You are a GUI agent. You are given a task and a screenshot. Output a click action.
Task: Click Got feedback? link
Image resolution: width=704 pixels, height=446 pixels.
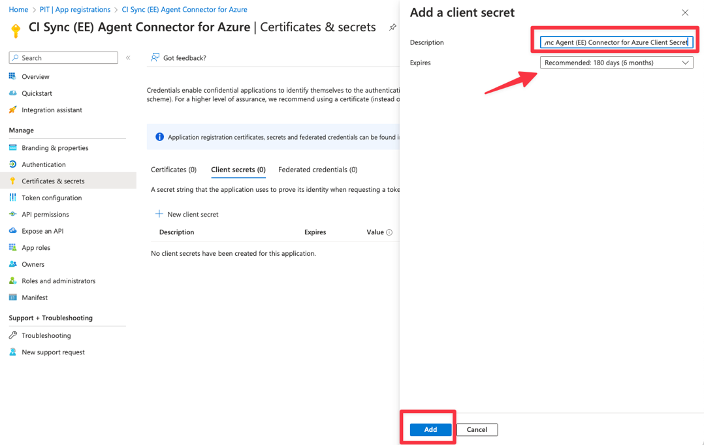click(x=185, y=58)
